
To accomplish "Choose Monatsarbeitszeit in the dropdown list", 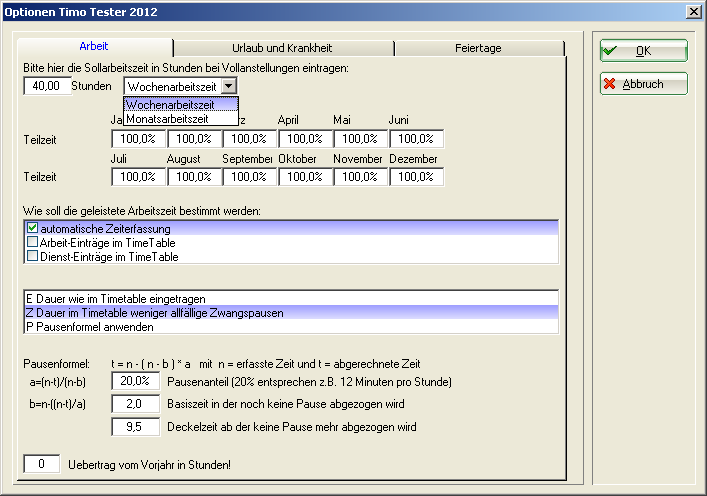I will coord(181,119).
